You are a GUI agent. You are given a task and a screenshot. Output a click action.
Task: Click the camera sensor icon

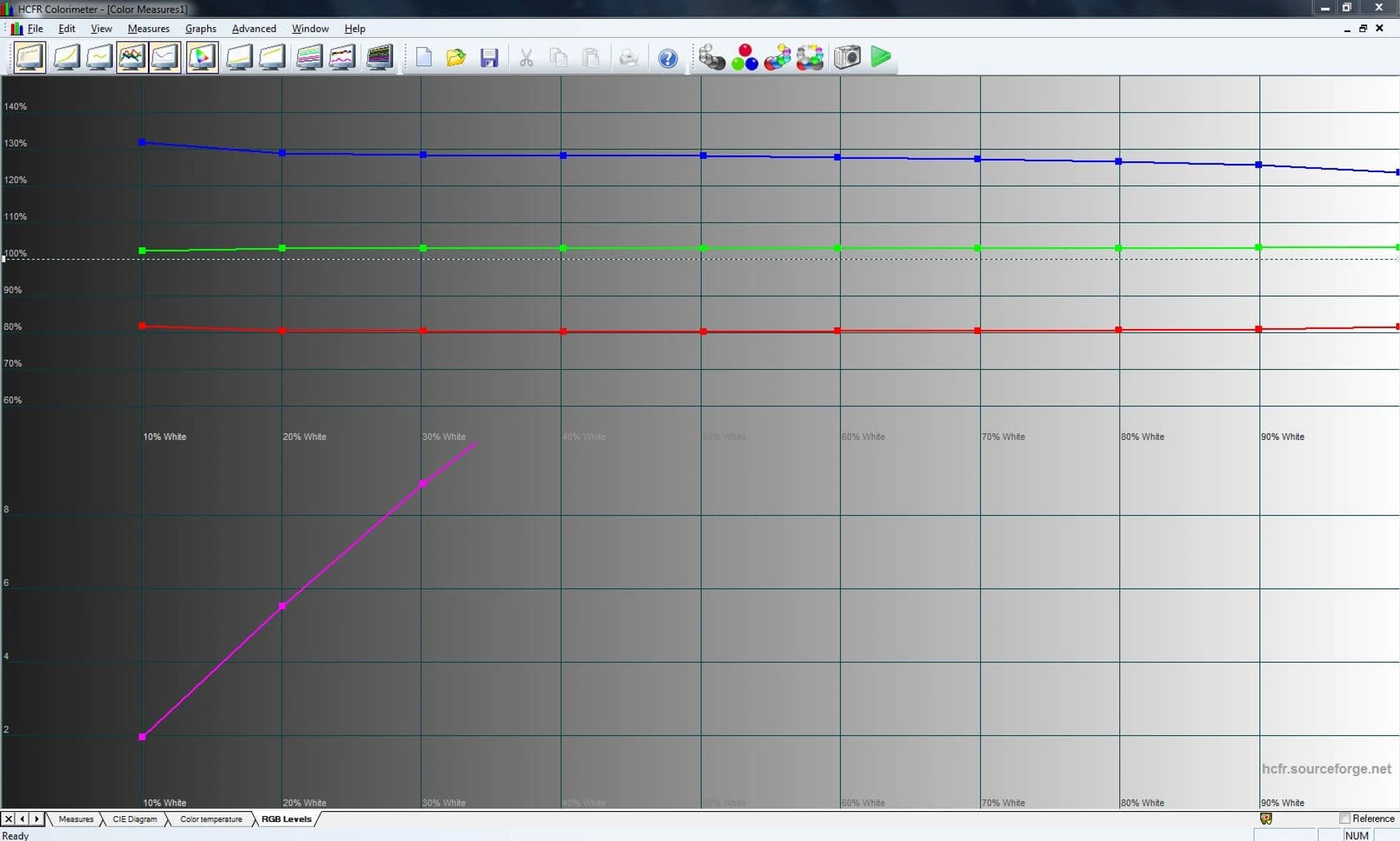point(847,57)
